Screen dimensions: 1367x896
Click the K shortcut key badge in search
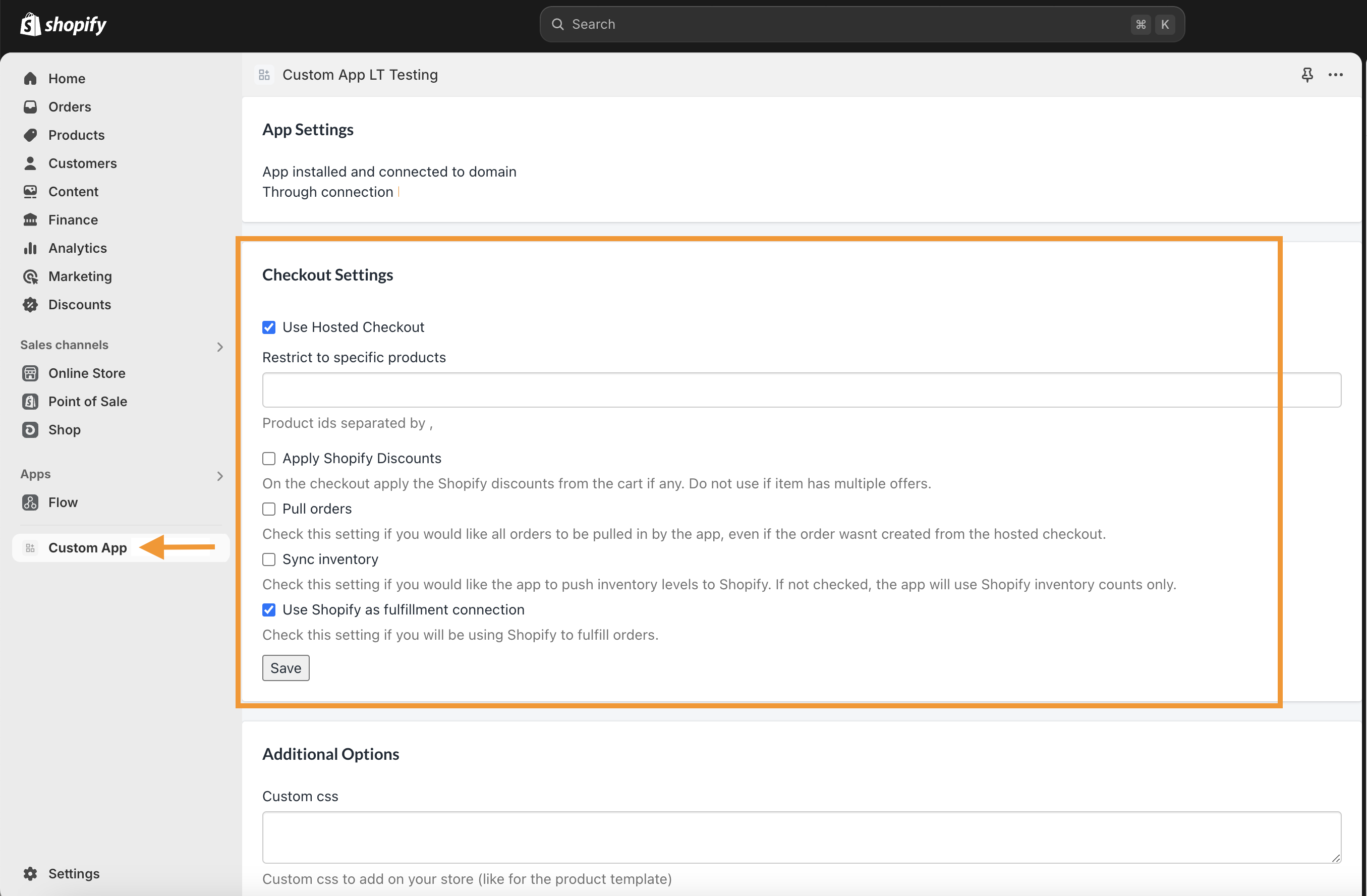click(x=1165, y=24)
